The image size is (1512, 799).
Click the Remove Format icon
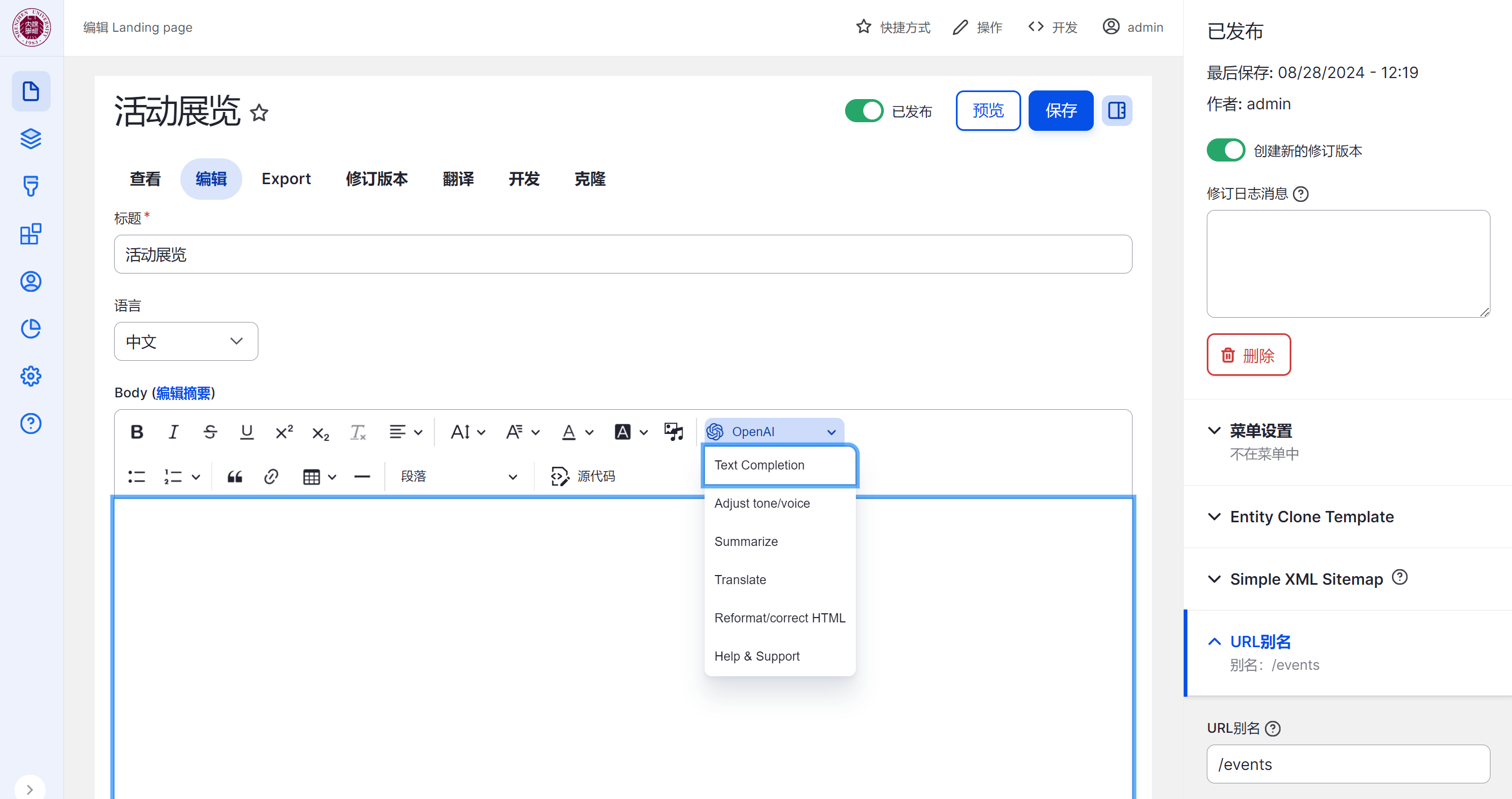(357, 432)
